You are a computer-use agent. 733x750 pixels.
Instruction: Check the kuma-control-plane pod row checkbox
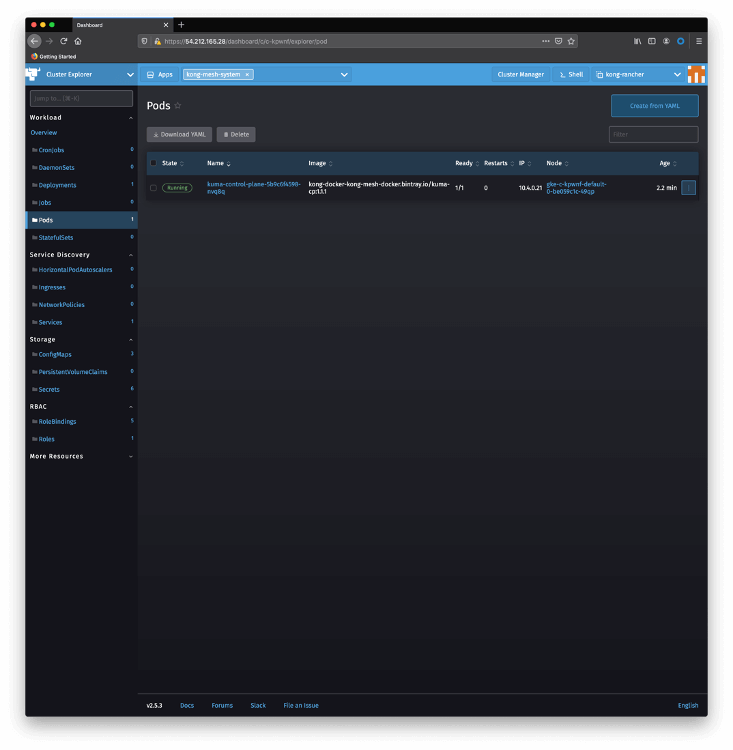153,188
